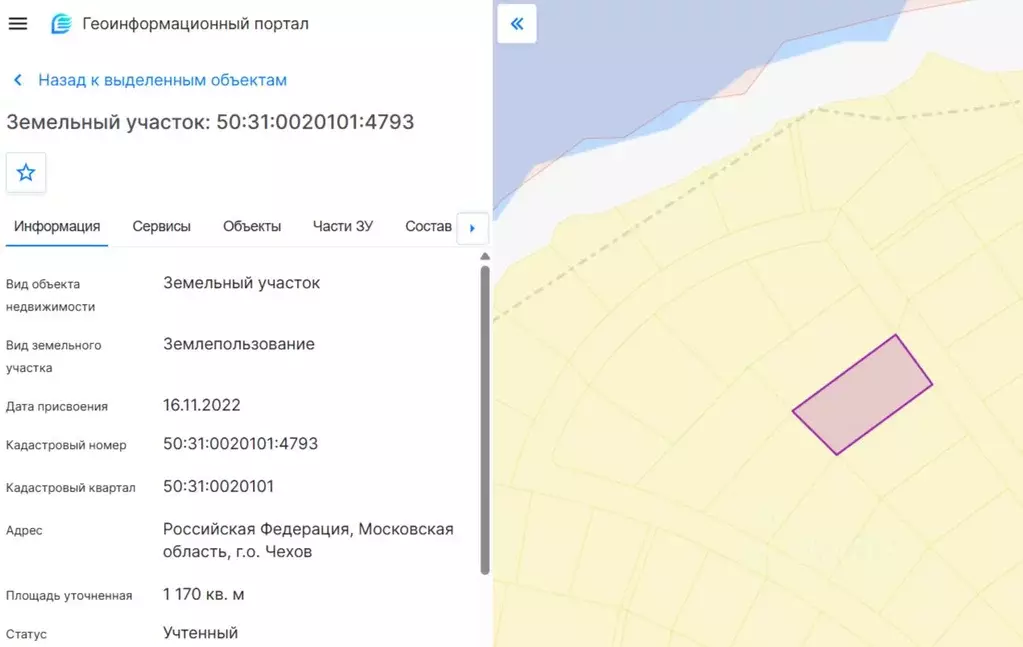This screenshot has height=647, width=1023.
Task: Open the Объекты tab
Action: (252, 226)
